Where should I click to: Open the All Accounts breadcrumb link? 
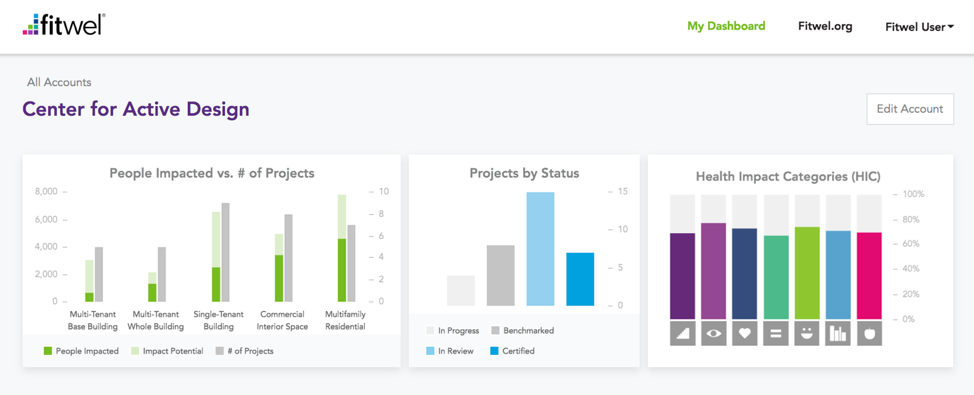point(59,82)
